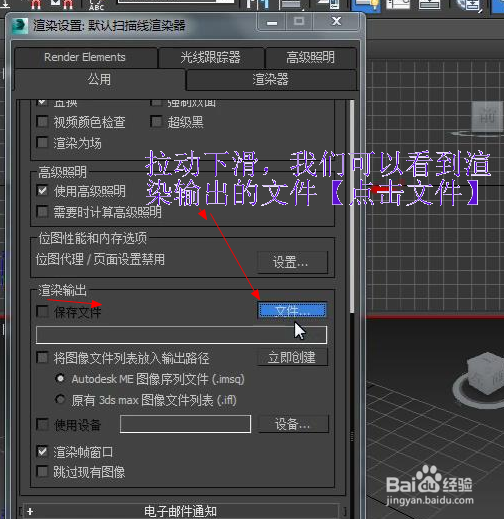Switch to the Render Elements tab
Image resolution: width=504 pixels, height=519 pixels.
tap(85, 57)
